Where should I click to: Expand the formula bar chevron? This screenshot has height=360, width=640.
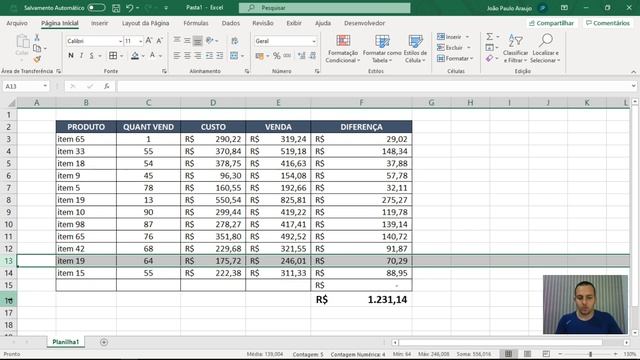pos(633,86)
